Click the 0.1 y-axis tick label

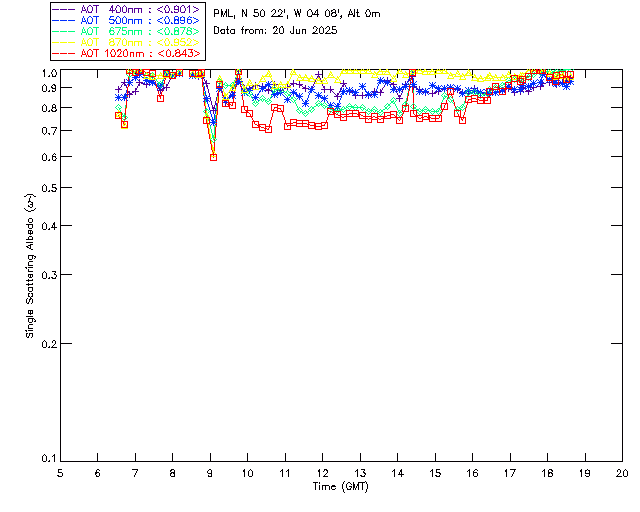[x=49, y=459]
